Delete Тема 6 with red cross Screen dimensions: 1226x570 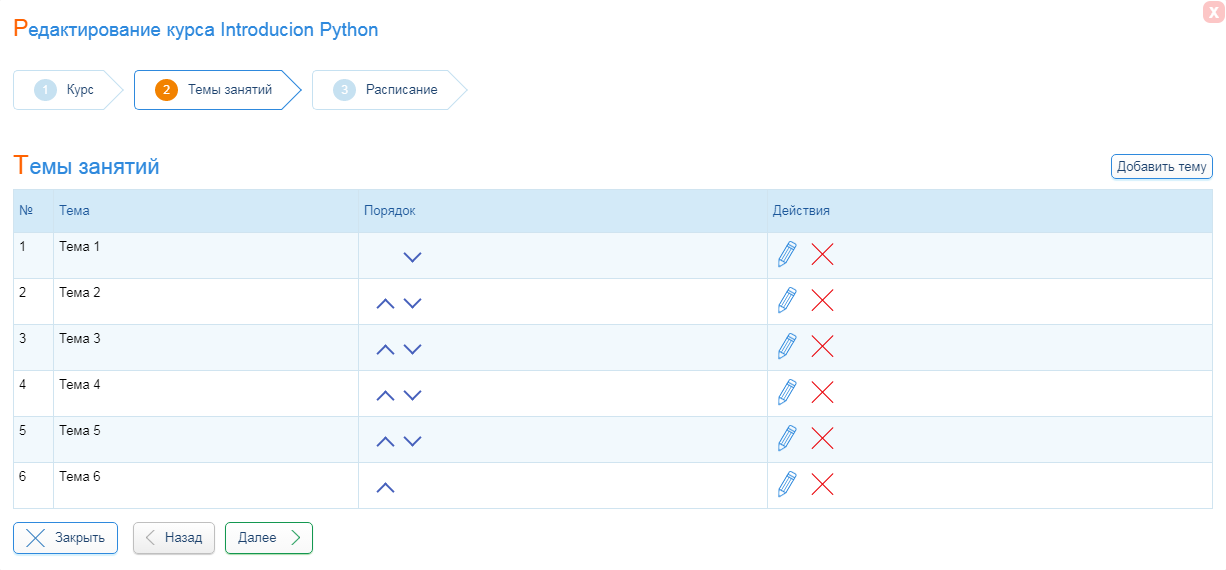click(x=822, y=484)
